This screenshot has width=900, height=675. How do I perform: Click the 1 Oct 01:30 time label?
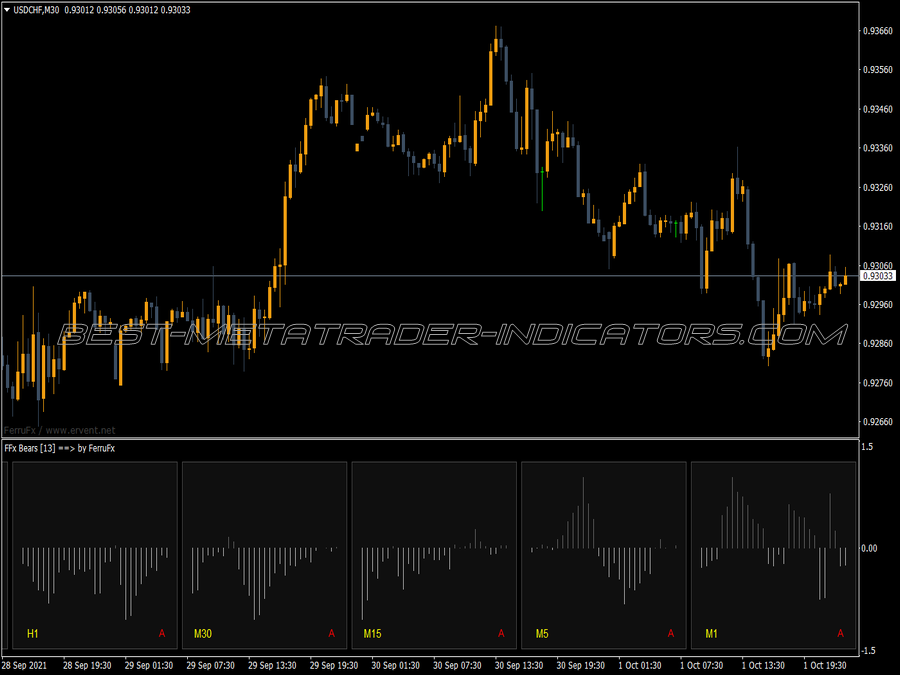coord(640,665)
